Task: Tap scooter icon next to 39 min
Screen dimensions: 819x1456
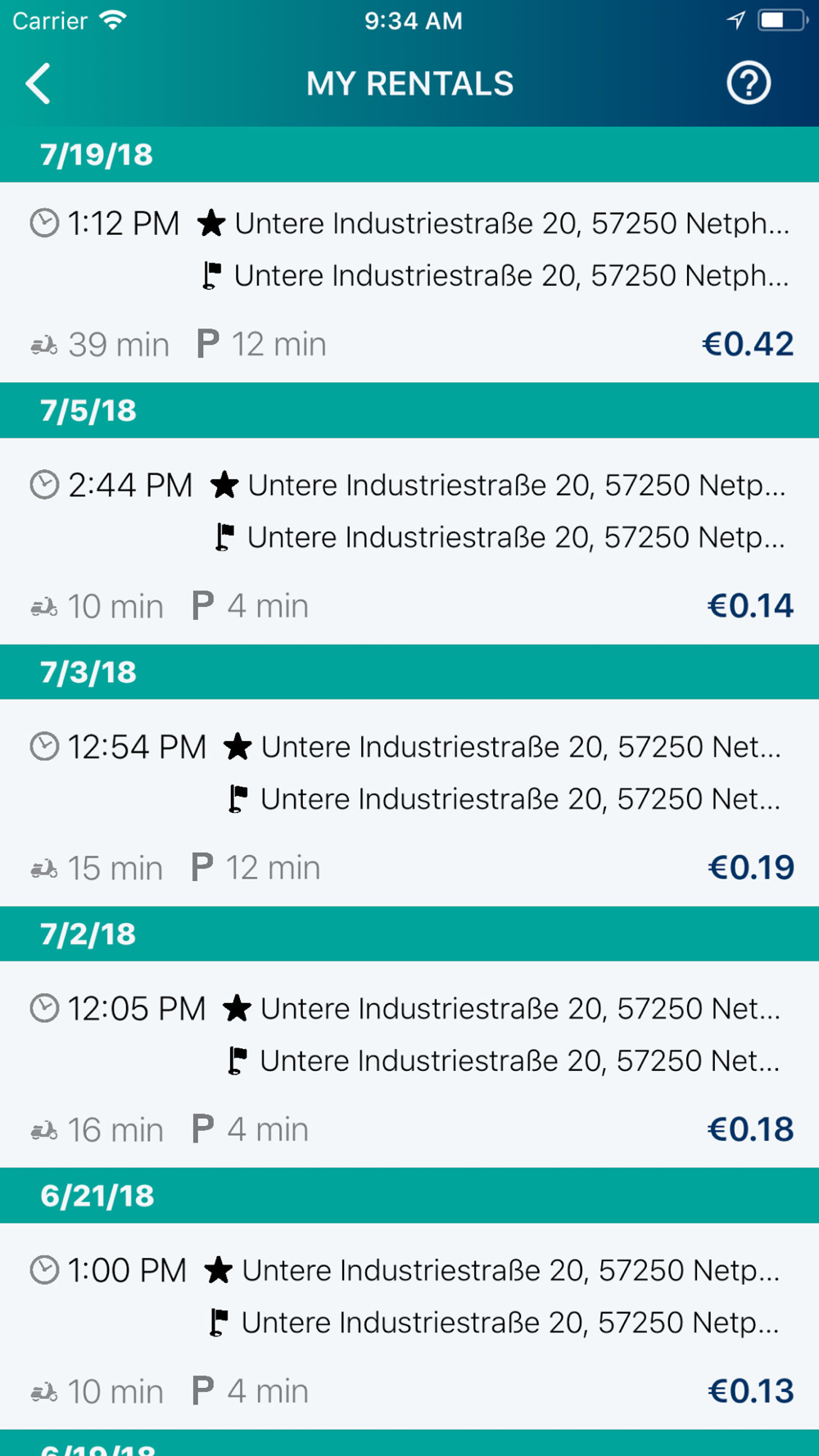Action: point(44,346)
